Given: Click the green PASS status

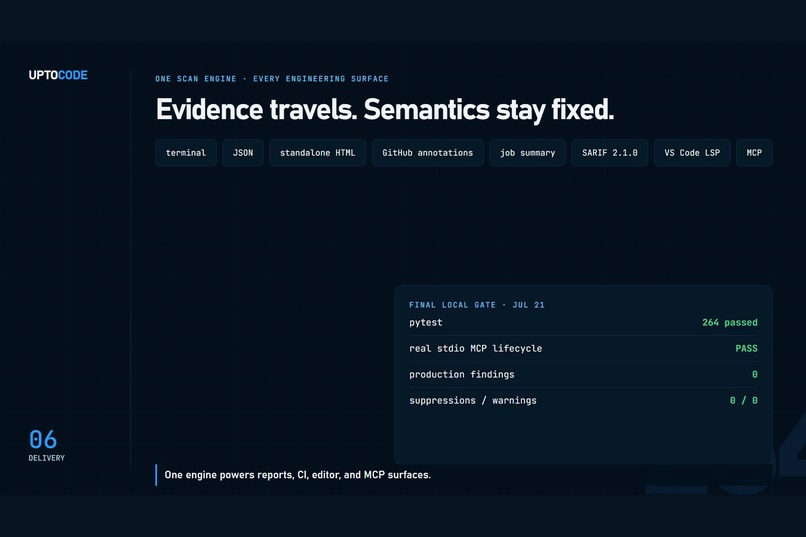Looking at the screenshot, I should 746,348.
